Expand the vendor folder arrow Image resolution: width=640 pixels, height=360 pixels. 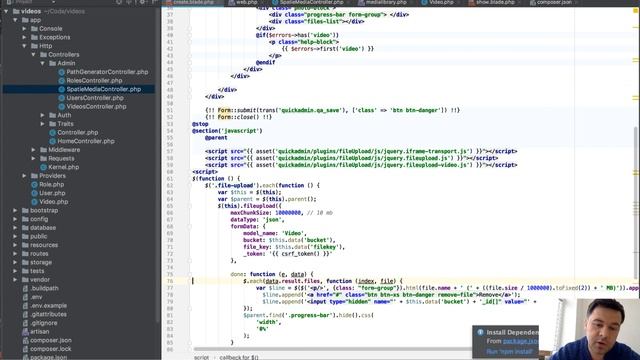click(x=16, y=280)
